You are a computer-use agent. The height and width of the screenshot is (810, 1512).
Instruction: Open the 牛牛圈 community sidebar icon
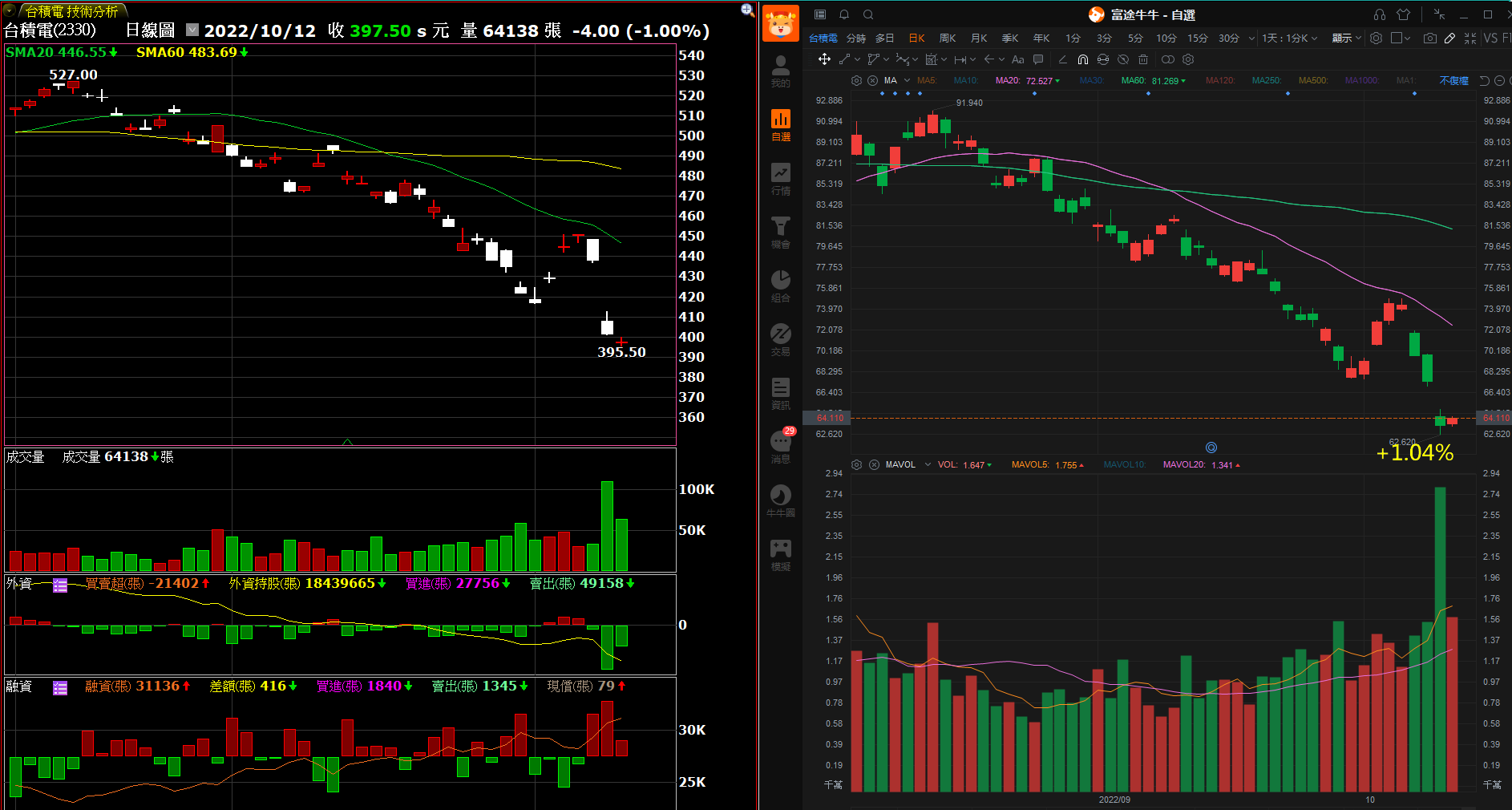click(x=780, y=501)
